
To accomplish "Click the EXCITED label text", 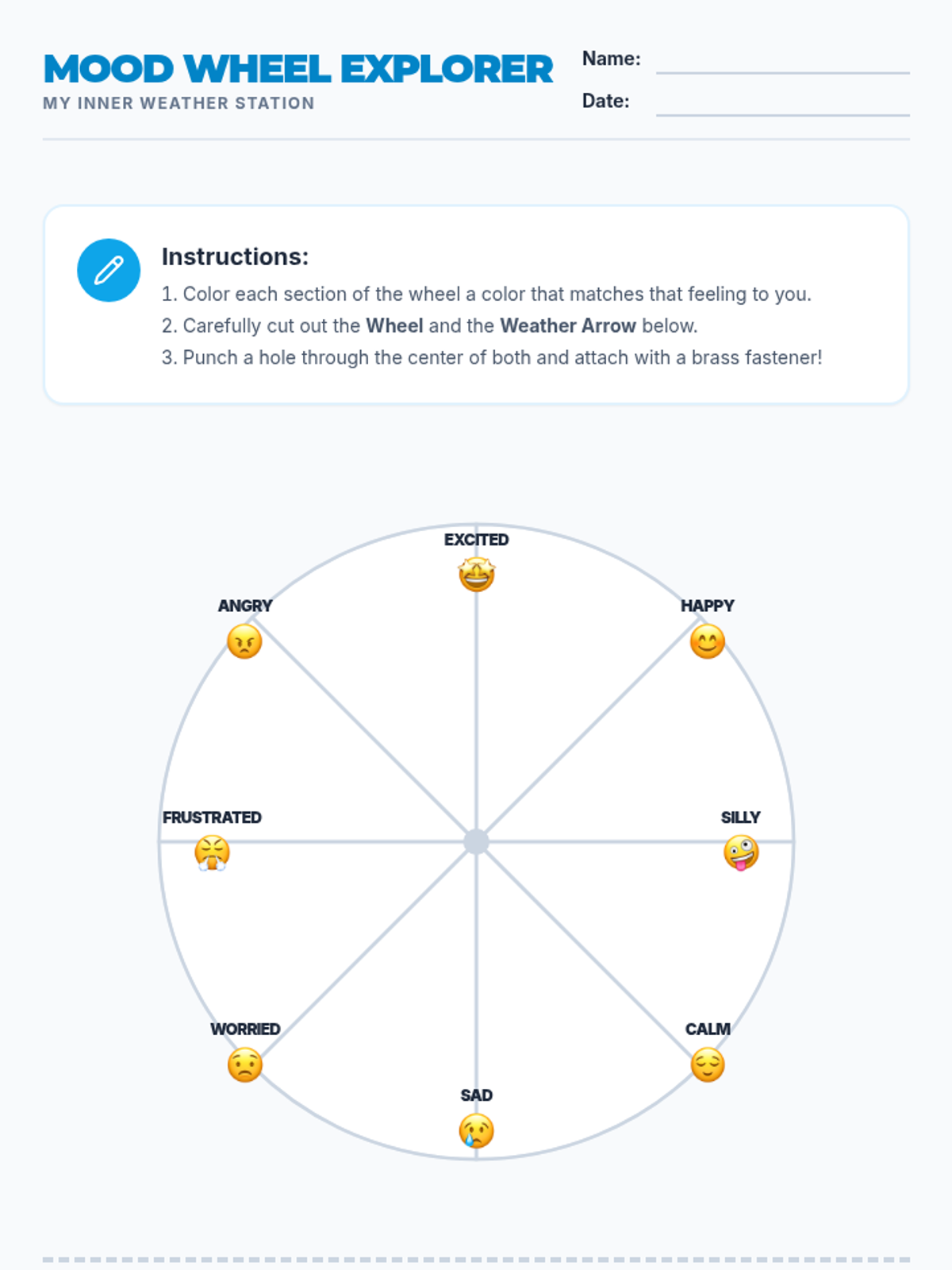I will 477,540.
